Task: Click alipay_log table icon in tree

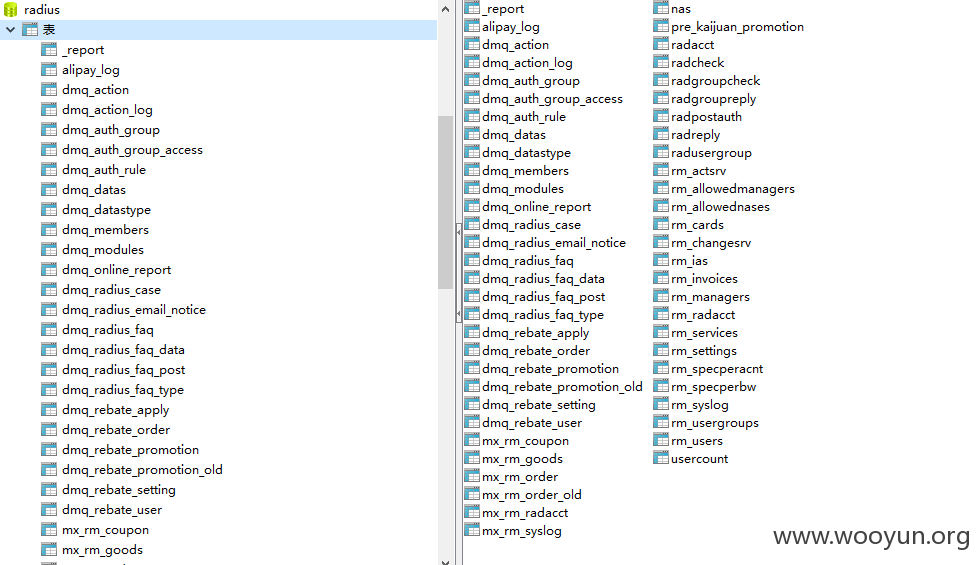Action: pyautogui.click(x=49, y=69)
